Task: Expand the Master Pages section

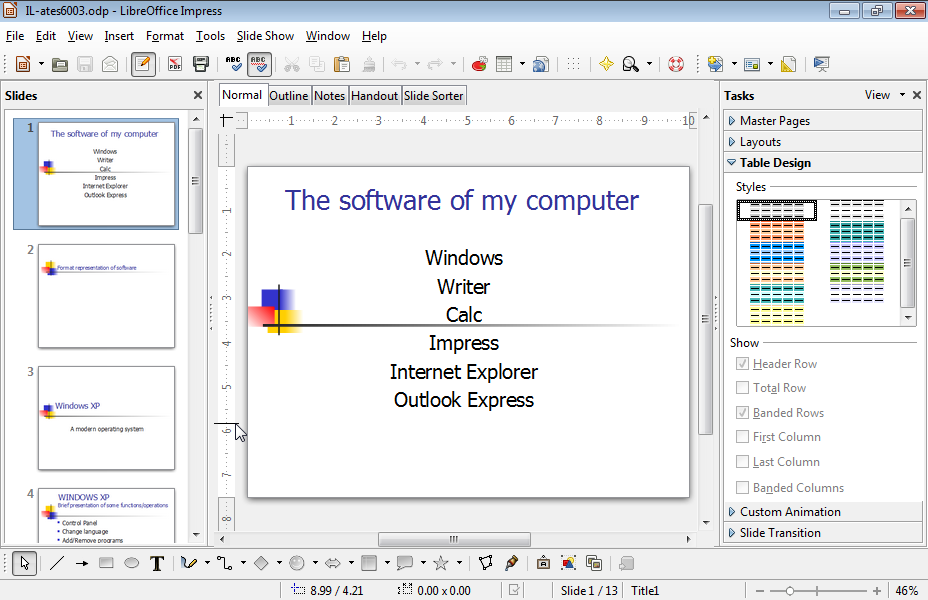Action: pyautogui.click(x=823, y=121)
